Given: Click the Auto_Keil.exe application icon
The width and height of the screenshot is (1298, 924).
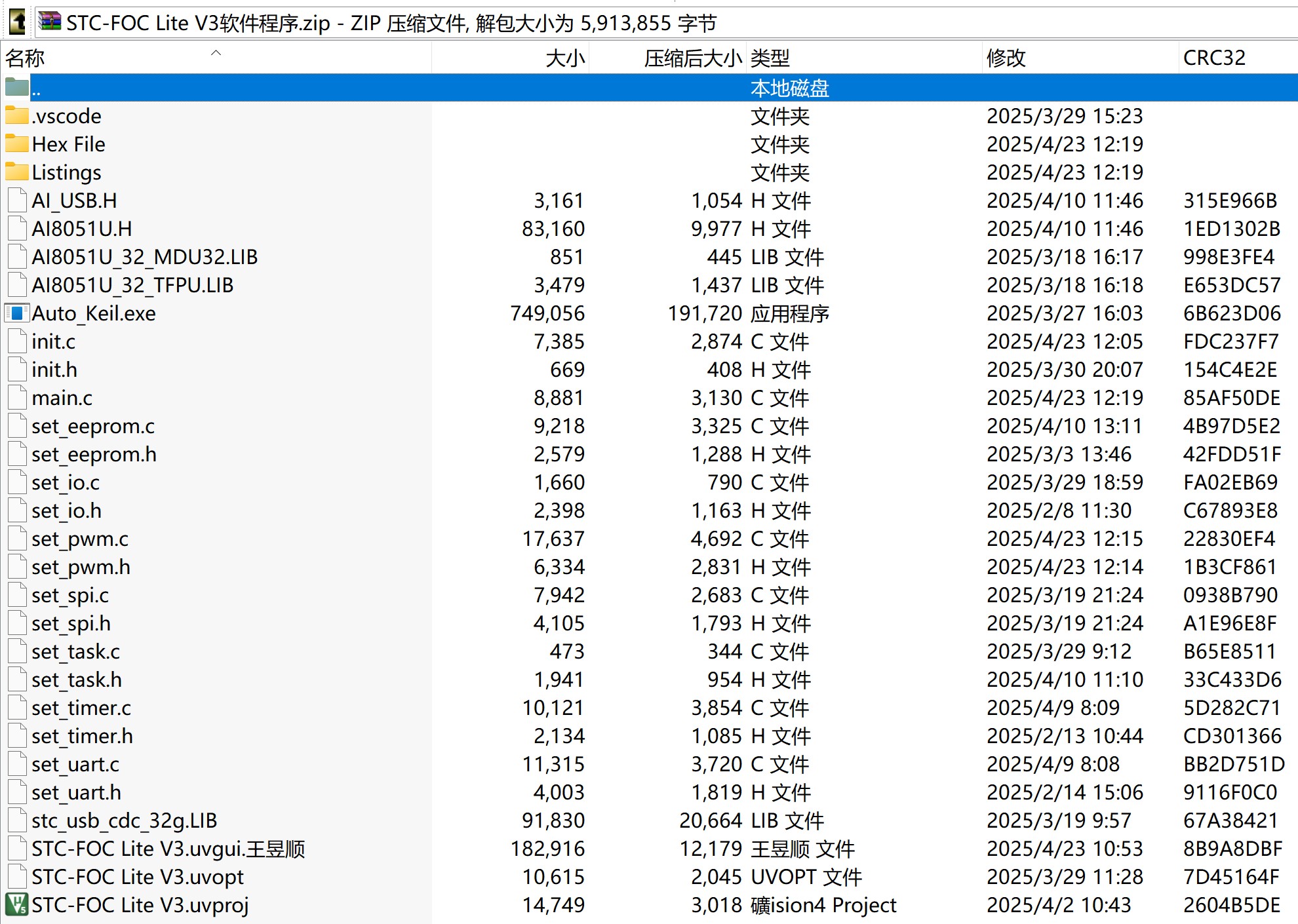Looking at the screenshot, I should 17,313.
